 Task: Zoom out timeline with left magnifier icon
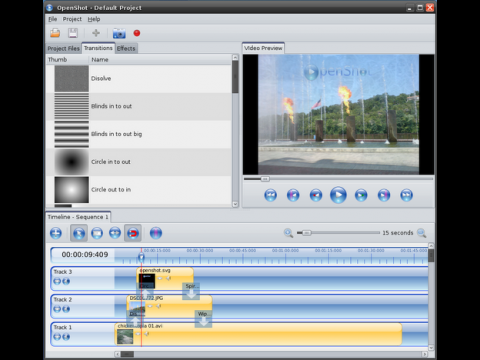[x=288, y=233]
